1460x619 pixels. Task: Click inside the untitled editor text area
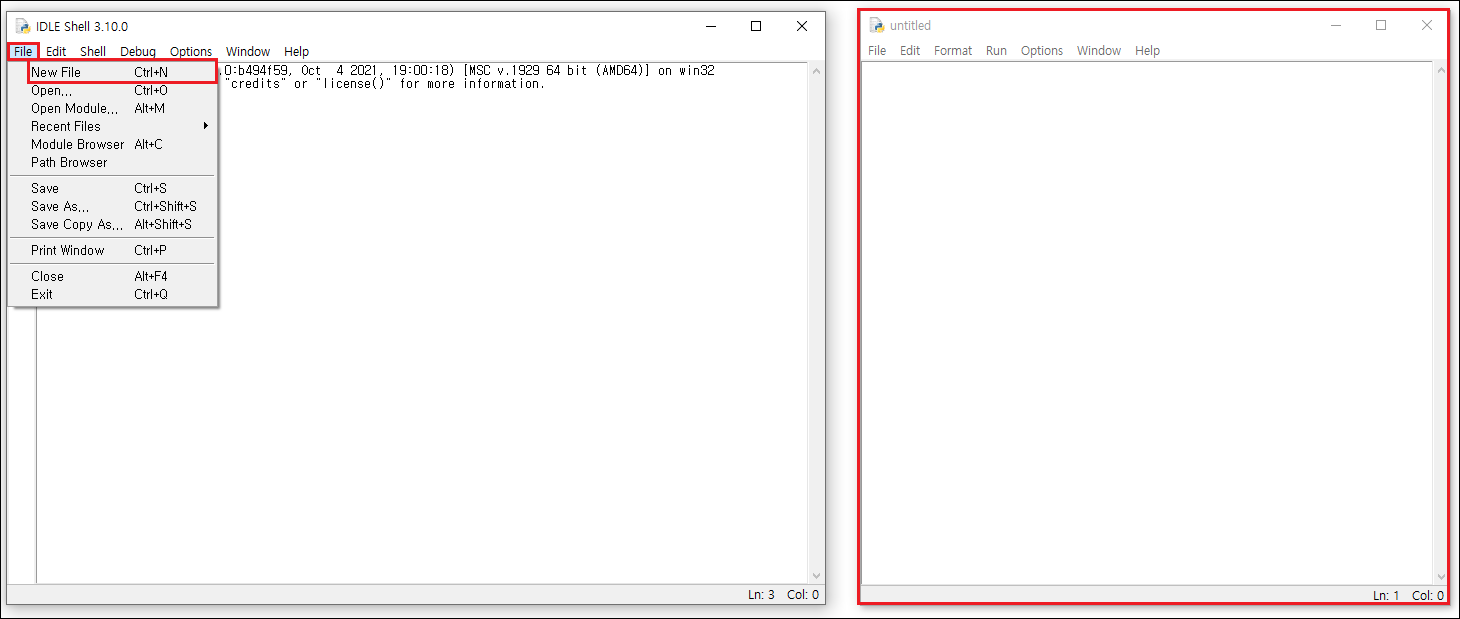point(1147,323)
